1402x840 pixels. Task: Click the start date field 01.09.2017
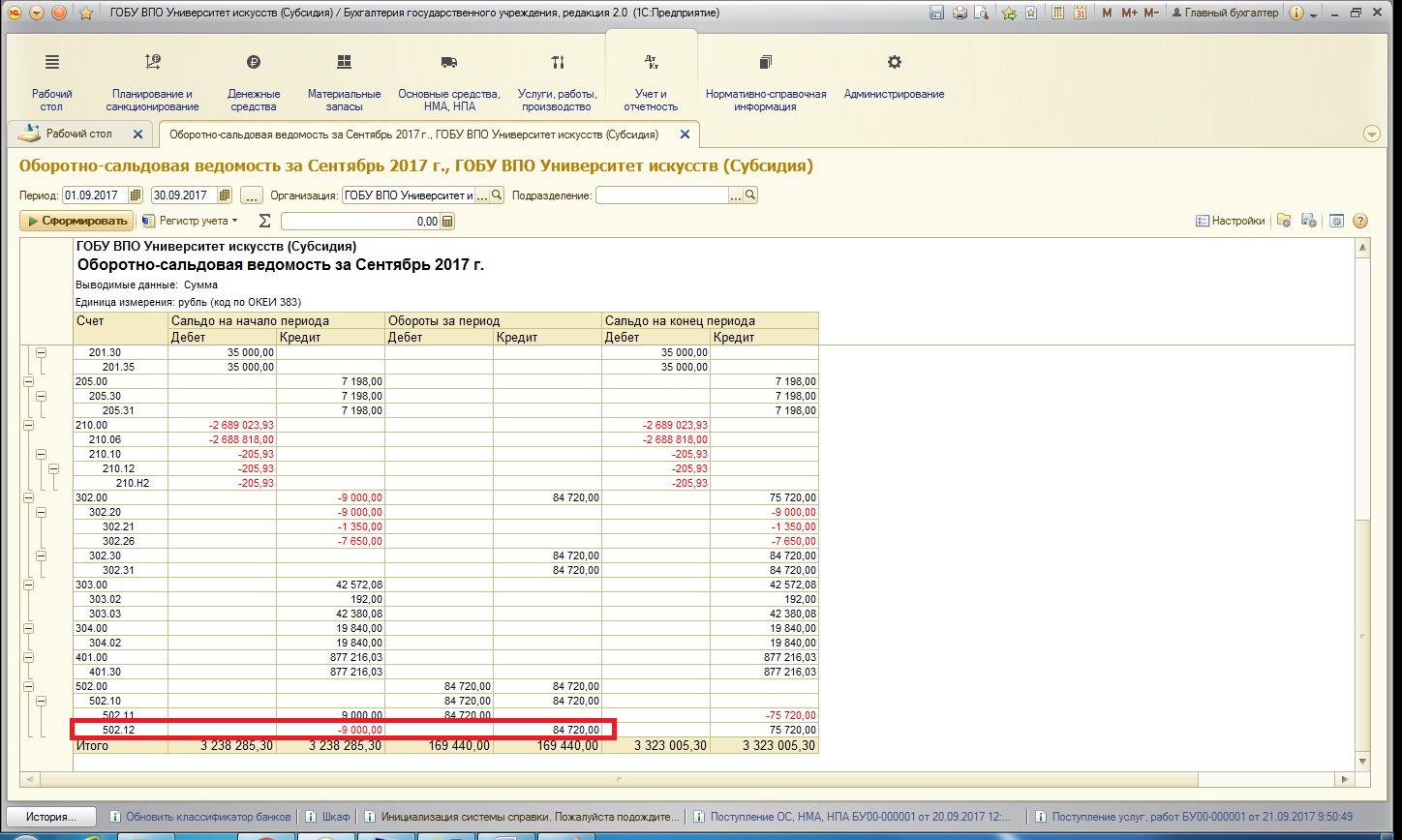95,195
